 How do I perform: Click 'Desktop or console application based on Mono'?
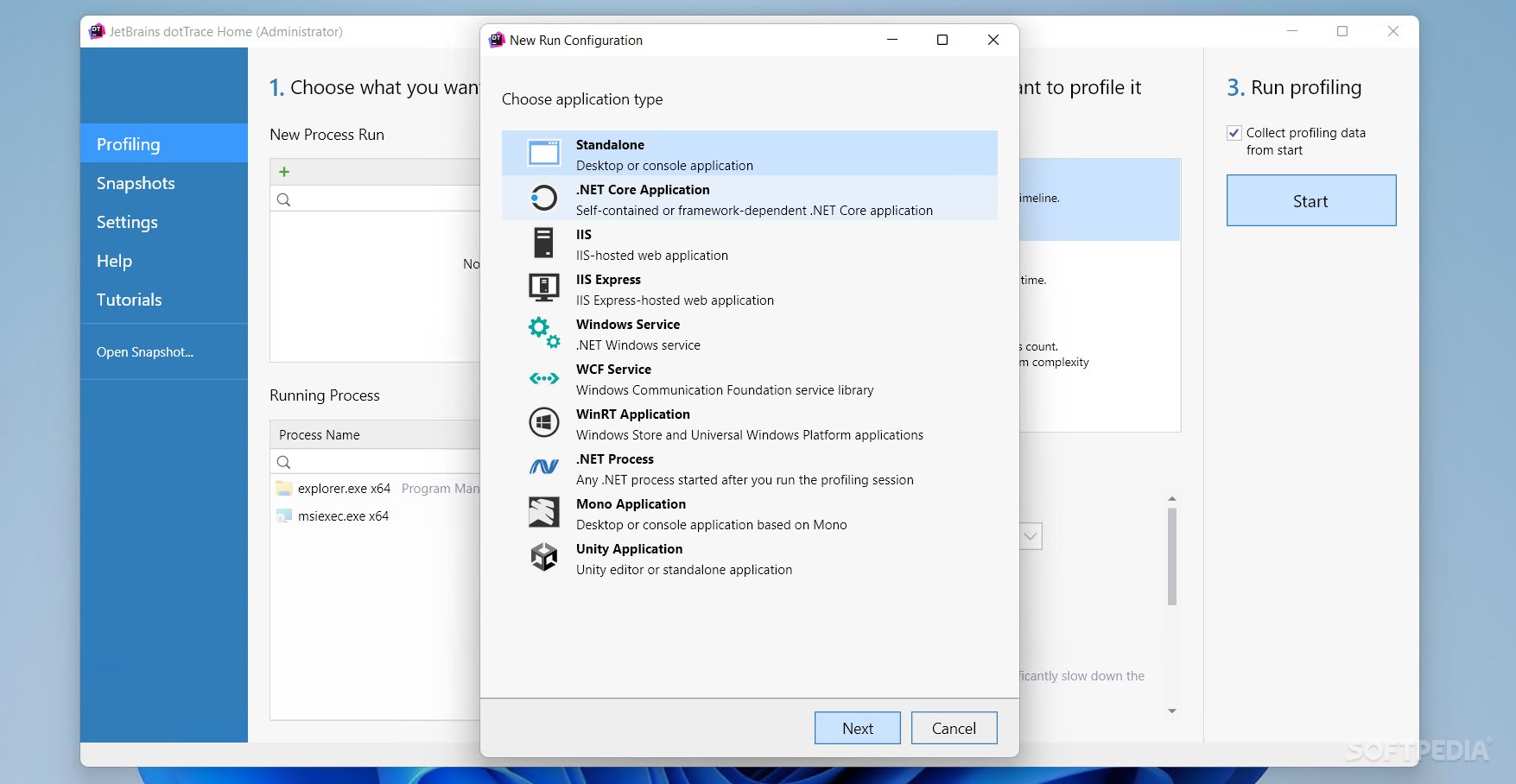point(712,525)
